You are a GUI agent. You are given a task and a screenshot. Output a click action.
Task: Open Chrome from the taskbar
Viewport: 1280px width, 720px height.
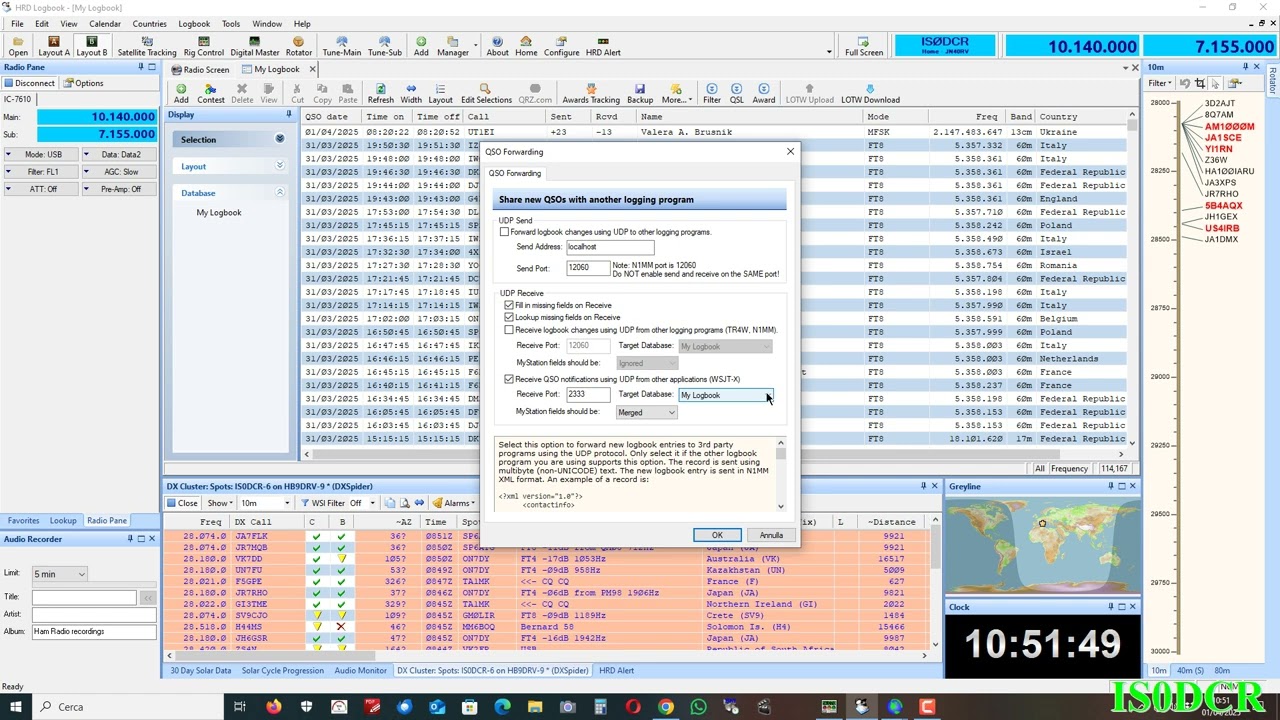pyautogui.click(x=666, y=707)
